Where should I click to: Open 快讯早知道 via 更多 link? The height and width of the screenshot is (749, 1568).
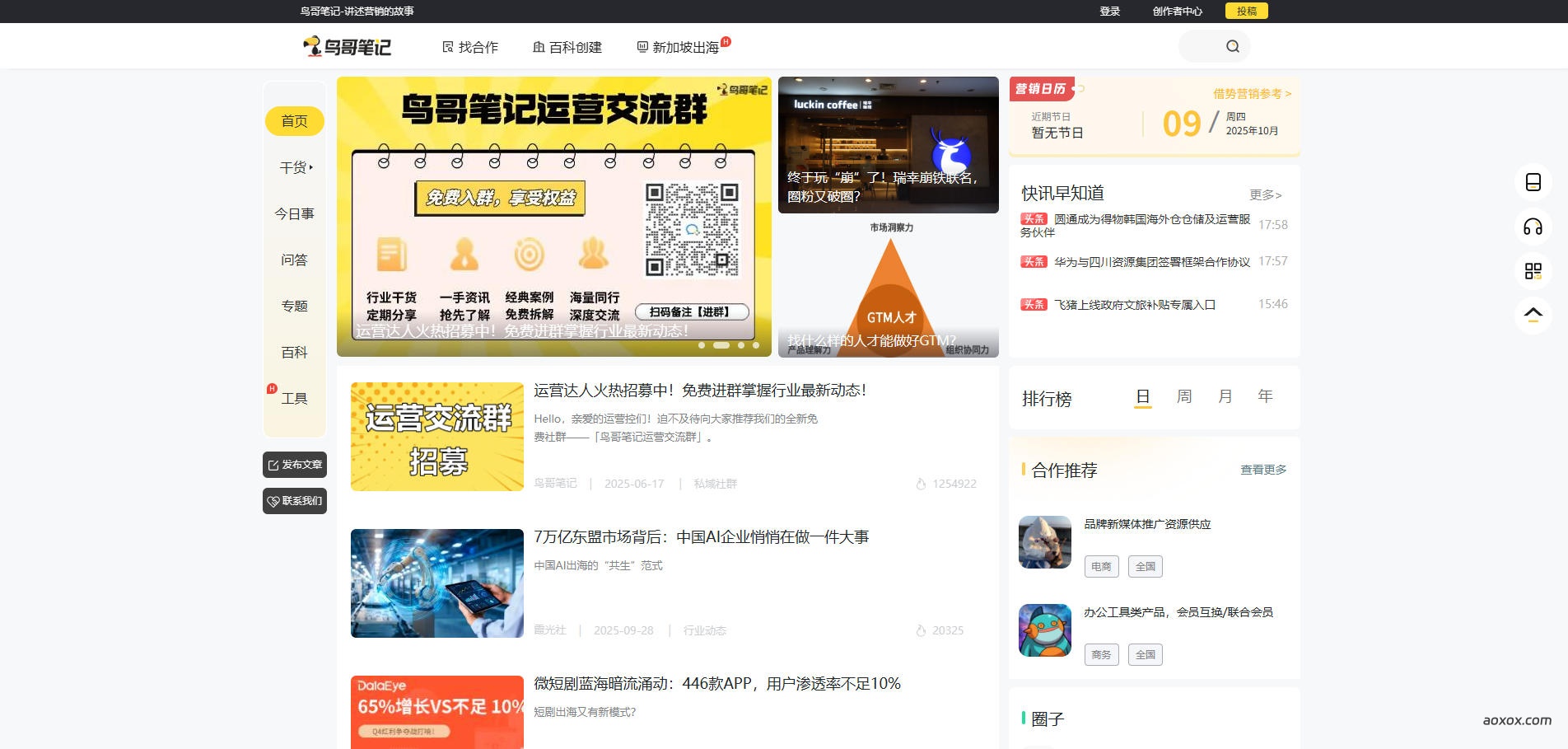tap(1262, 194)
